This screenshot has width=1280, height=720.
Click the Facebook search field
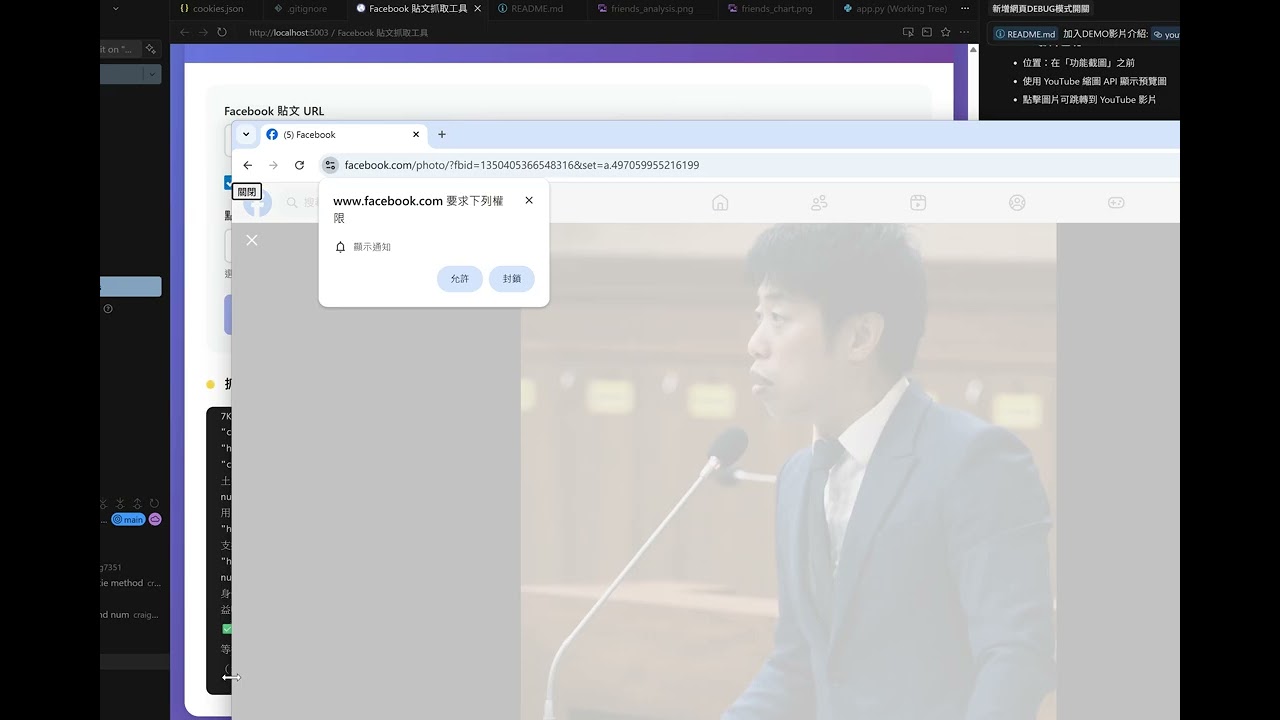coord(300,202)
